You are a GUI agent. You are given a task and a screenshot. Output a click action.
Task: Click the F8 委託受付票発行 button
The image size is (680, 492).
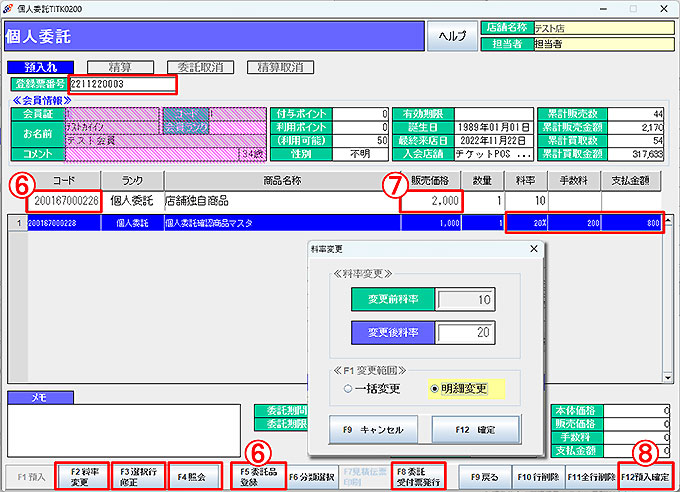(418, 477)
